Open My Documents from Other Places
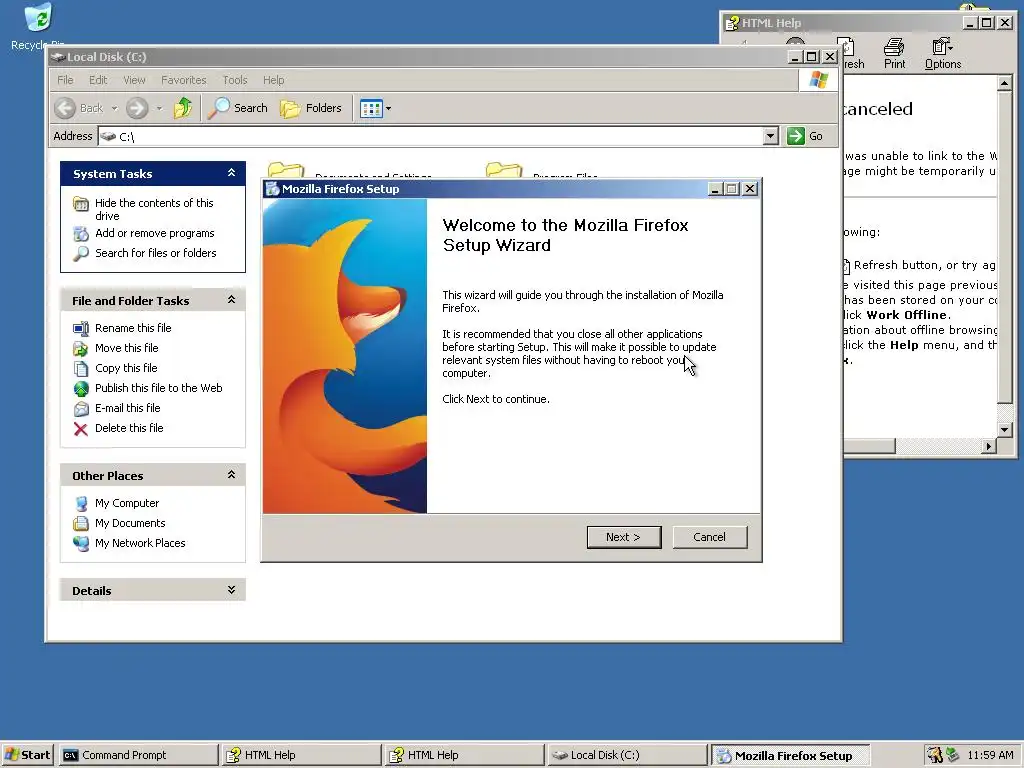The image size is (1024, 768). click(130, 523)
